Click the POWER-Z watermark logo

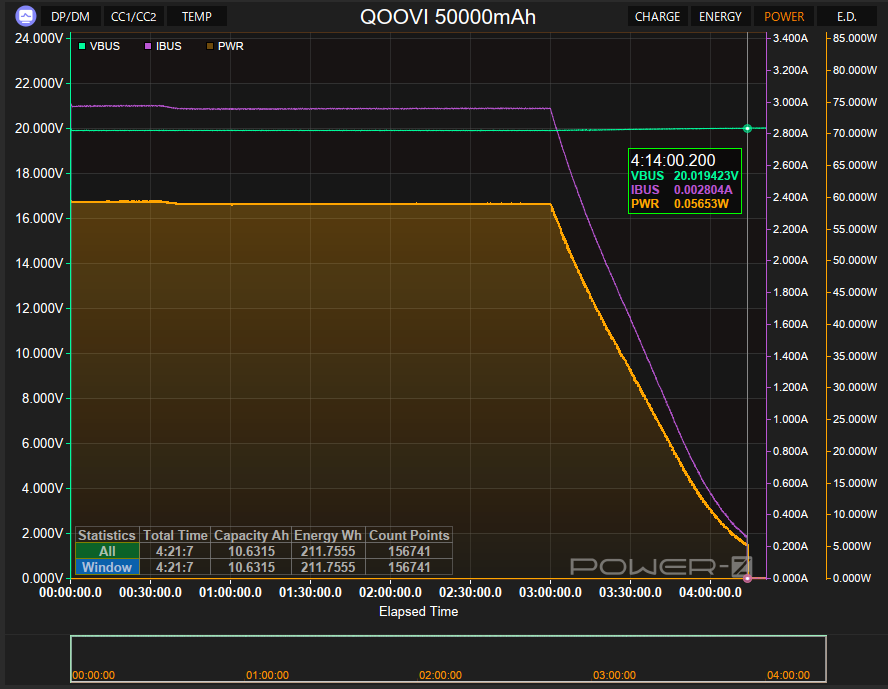point(661,566)
